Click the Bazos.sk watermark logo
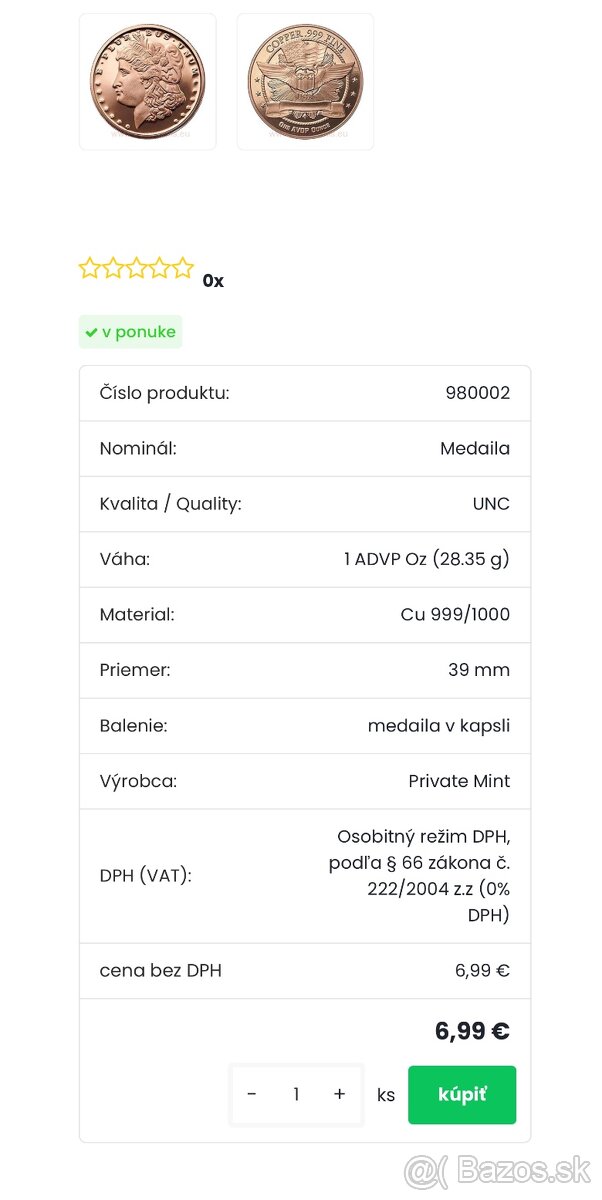Screen dimensions: 602x1200 (497, 1169)
